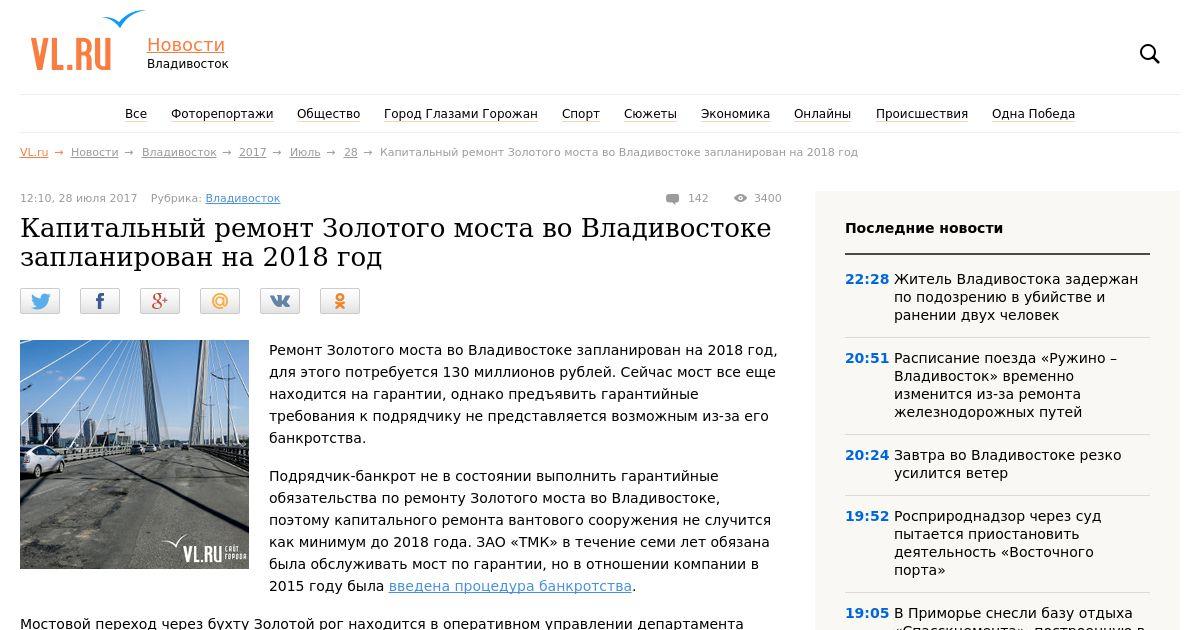This screenshot has width=1200, height=630.
Task: Open Ружино–Владивосток train schedule news
Action: coord(1005,385)
